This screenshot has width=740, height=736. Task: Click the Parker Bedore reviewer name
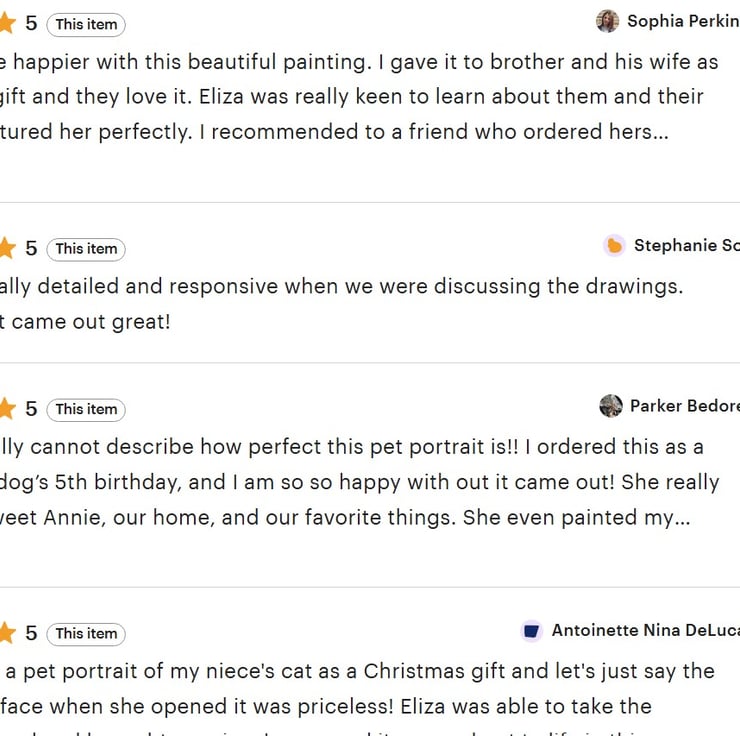point(684,405)
